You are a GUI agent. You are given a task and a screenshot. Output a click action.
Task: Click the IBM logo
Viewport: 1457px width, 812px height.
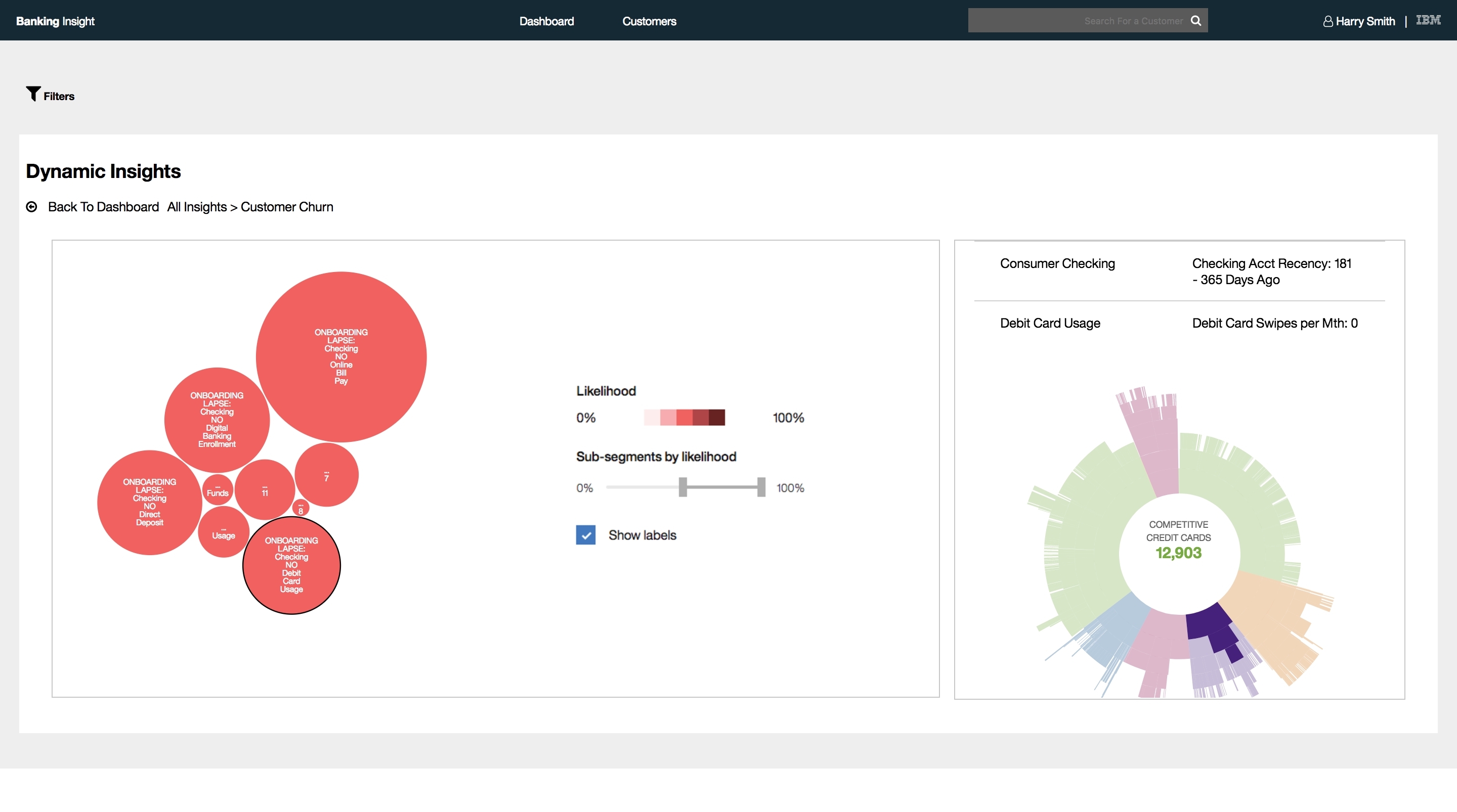(x=1428, y=20)
